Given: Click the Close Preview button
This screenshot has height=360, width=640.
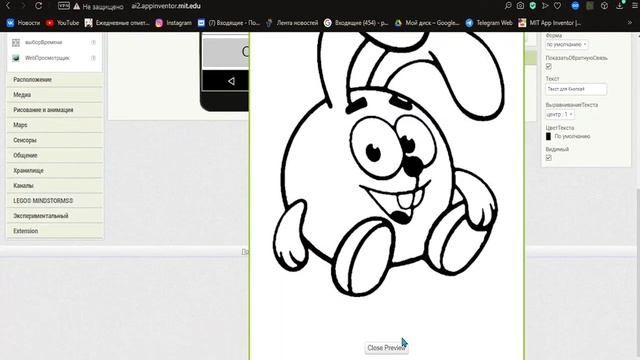Looking at the screenshot, I should [386, 348].
